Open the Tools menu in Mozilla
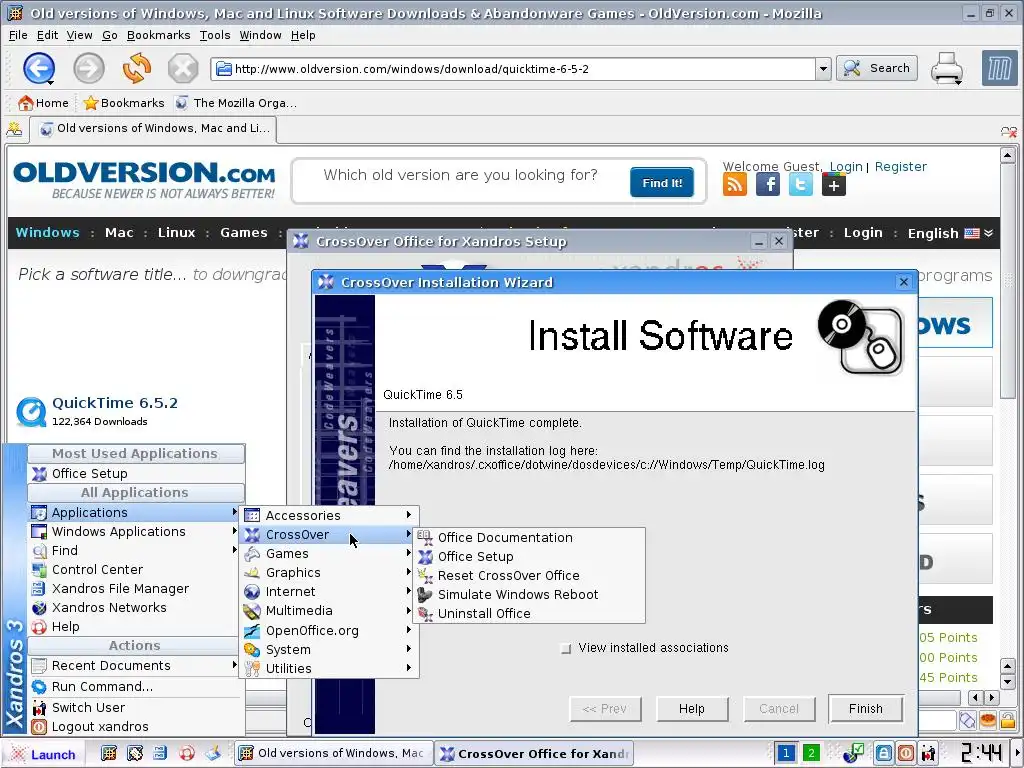The width and height of the screenshot is (1024, 768). [x=215, y=35]
